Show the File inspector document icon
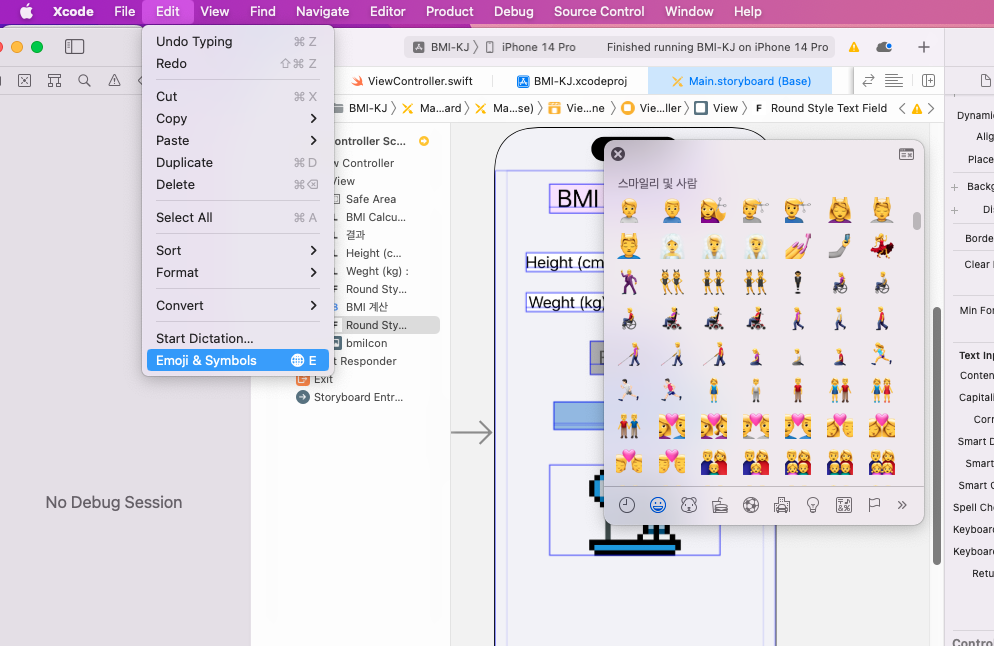Image resolution: width=994 pixels, height=646 pixels. click(x=985, y=81)
